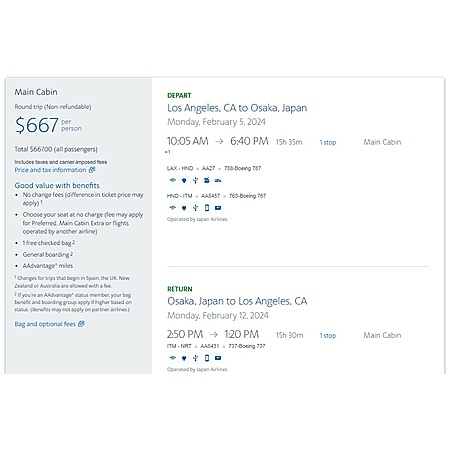This screenshot has width=450, height=450.
Task: Click USB icon under AA27 flight
Action: [x=195, y=180]
